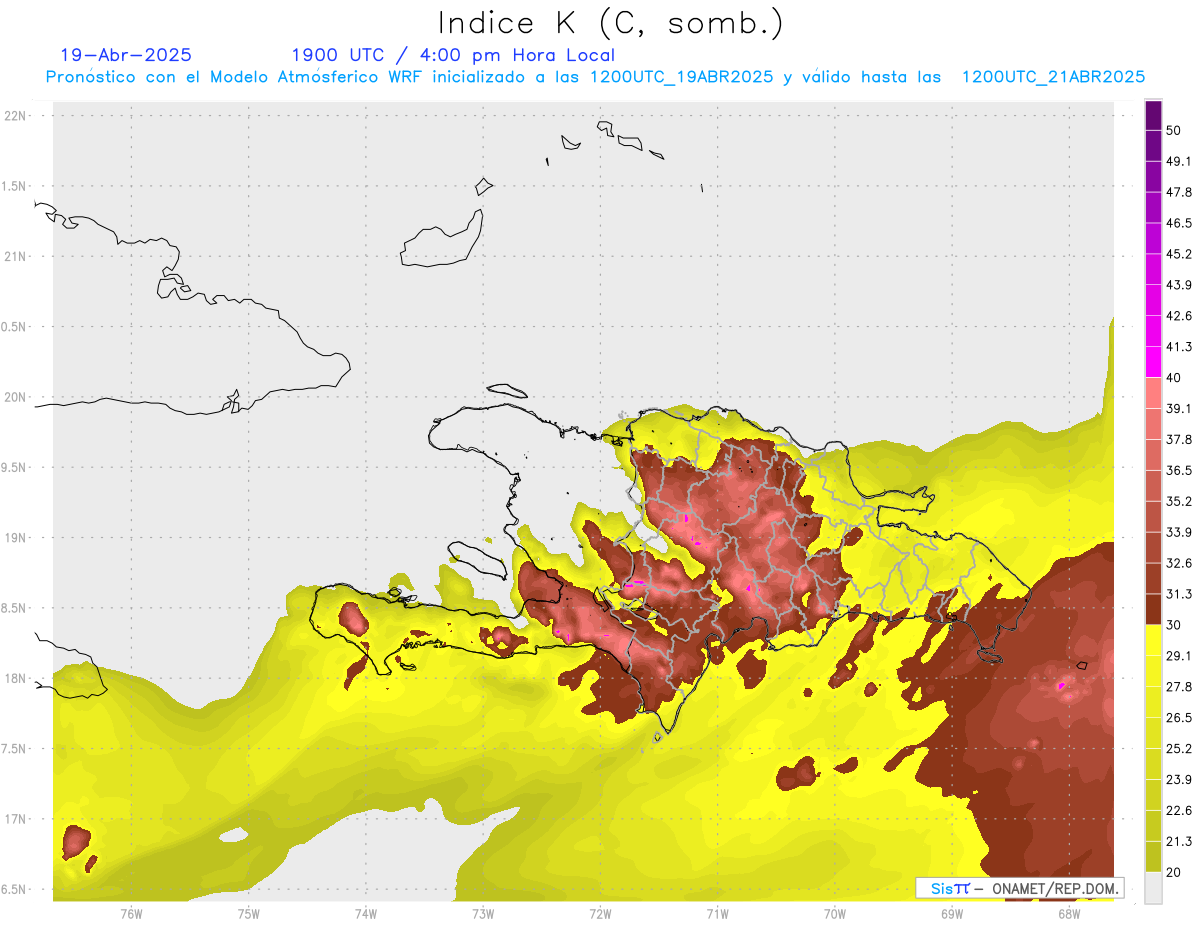Image resolution: width=1200 pixels, height=927 pixels.
Task: Click legend value "20"
Action: [1173, 872]
